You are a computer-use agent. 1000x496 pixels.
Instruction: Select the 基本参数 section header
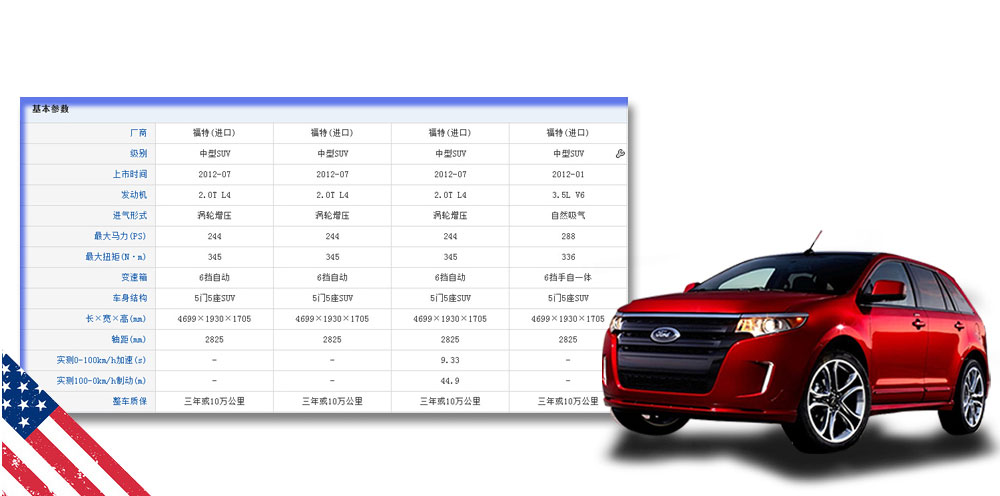tap(50, 109)
